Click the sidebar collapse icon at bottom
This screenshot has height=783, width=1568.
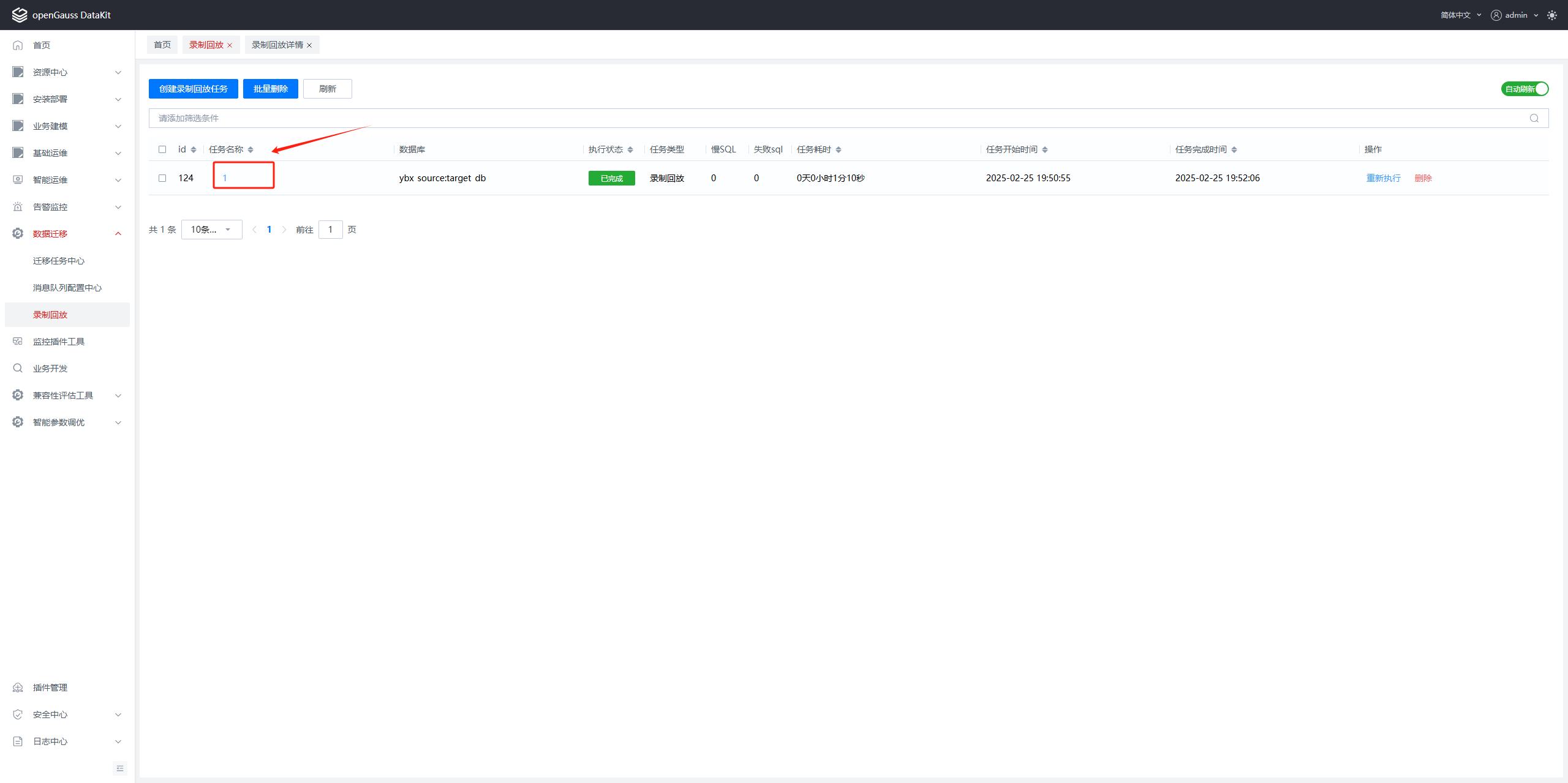point(120,768)
